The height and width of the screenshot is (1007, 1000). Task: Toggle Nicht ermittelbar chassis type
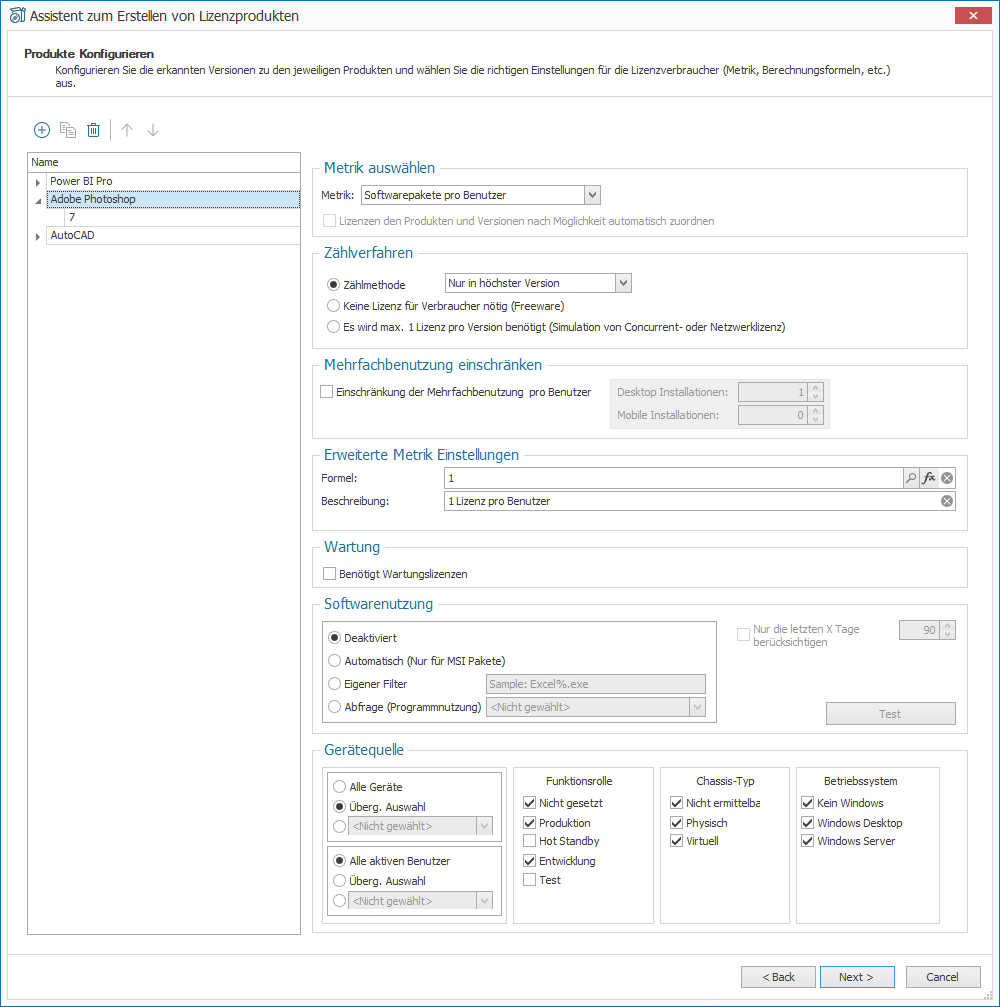coord(676,803)
